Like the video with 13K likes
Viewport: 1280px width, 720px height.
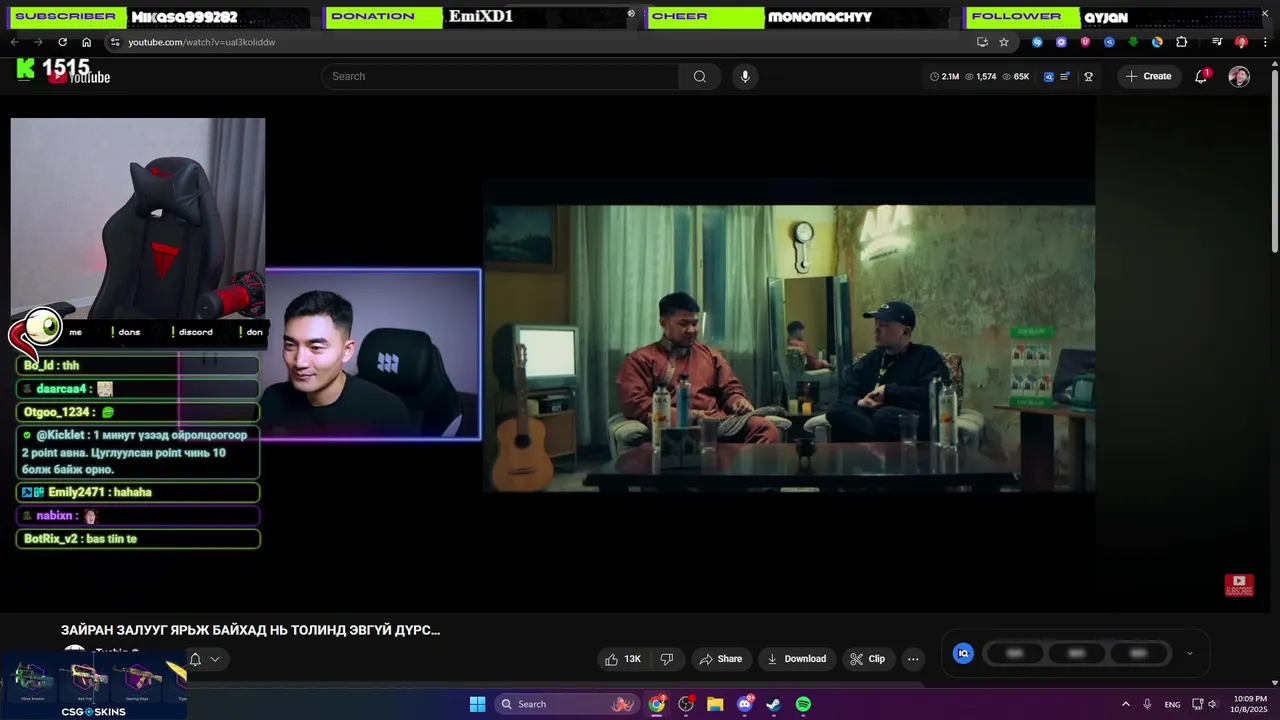tap(622, 659)
